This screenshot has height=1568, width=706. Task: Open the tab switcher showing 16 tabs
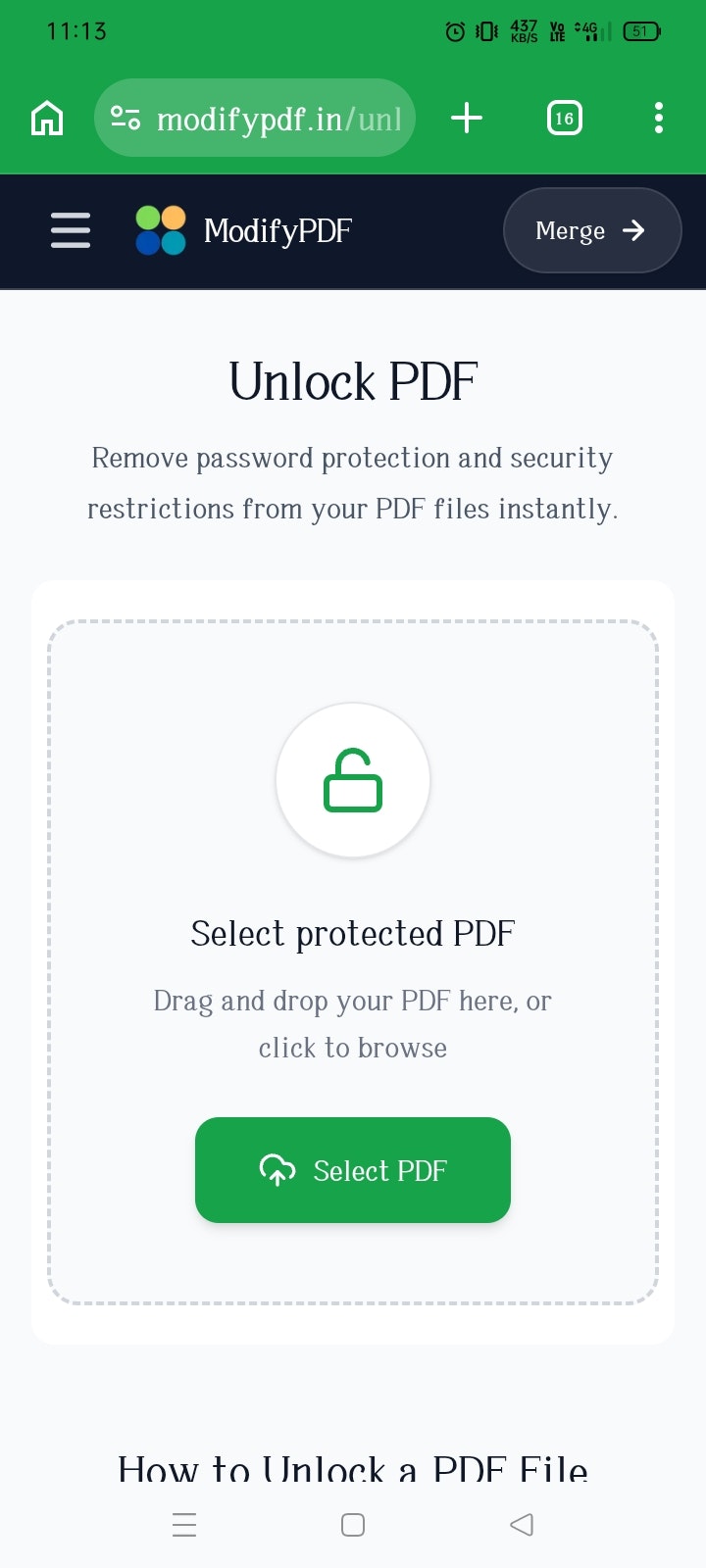point(564,118)
